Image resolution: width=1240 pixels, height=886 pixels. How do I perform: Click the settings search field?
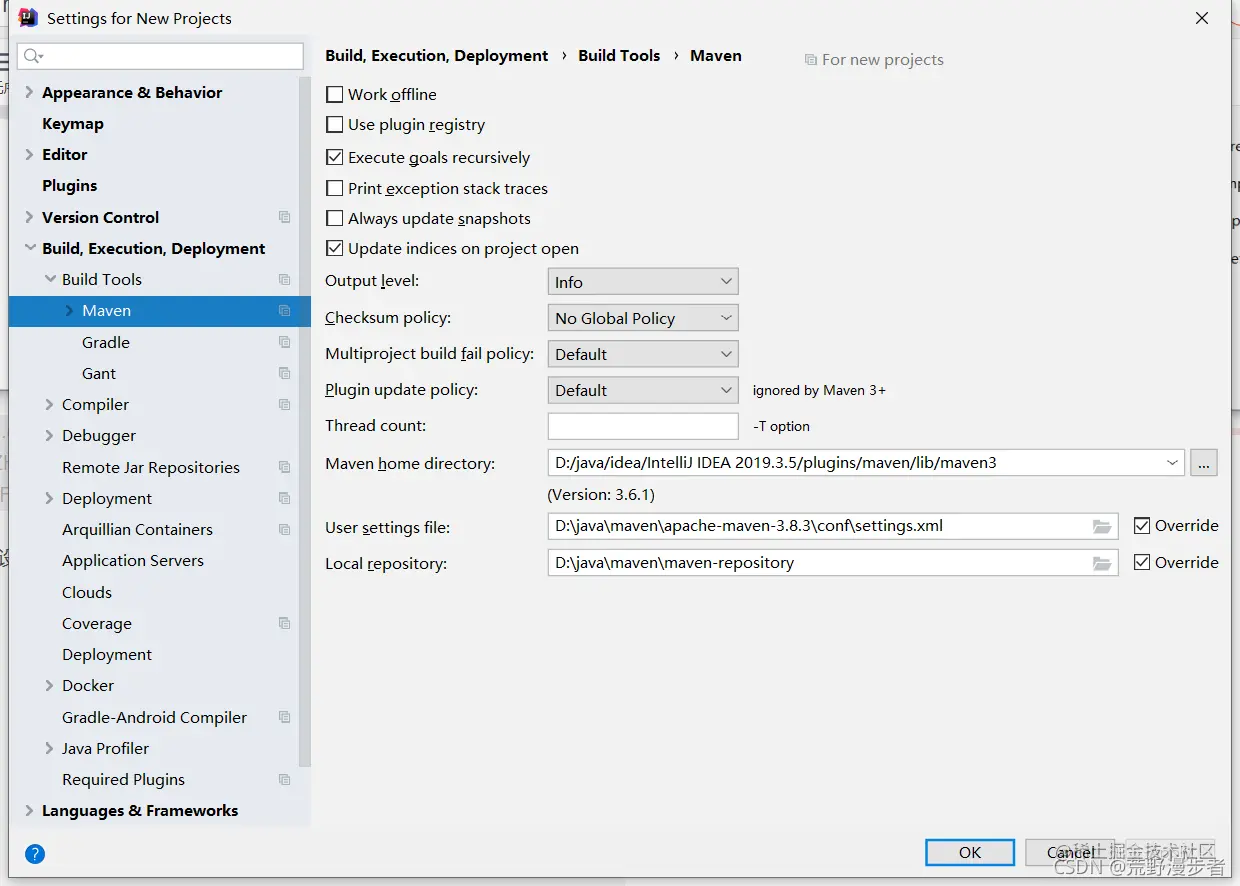(160, 56)
